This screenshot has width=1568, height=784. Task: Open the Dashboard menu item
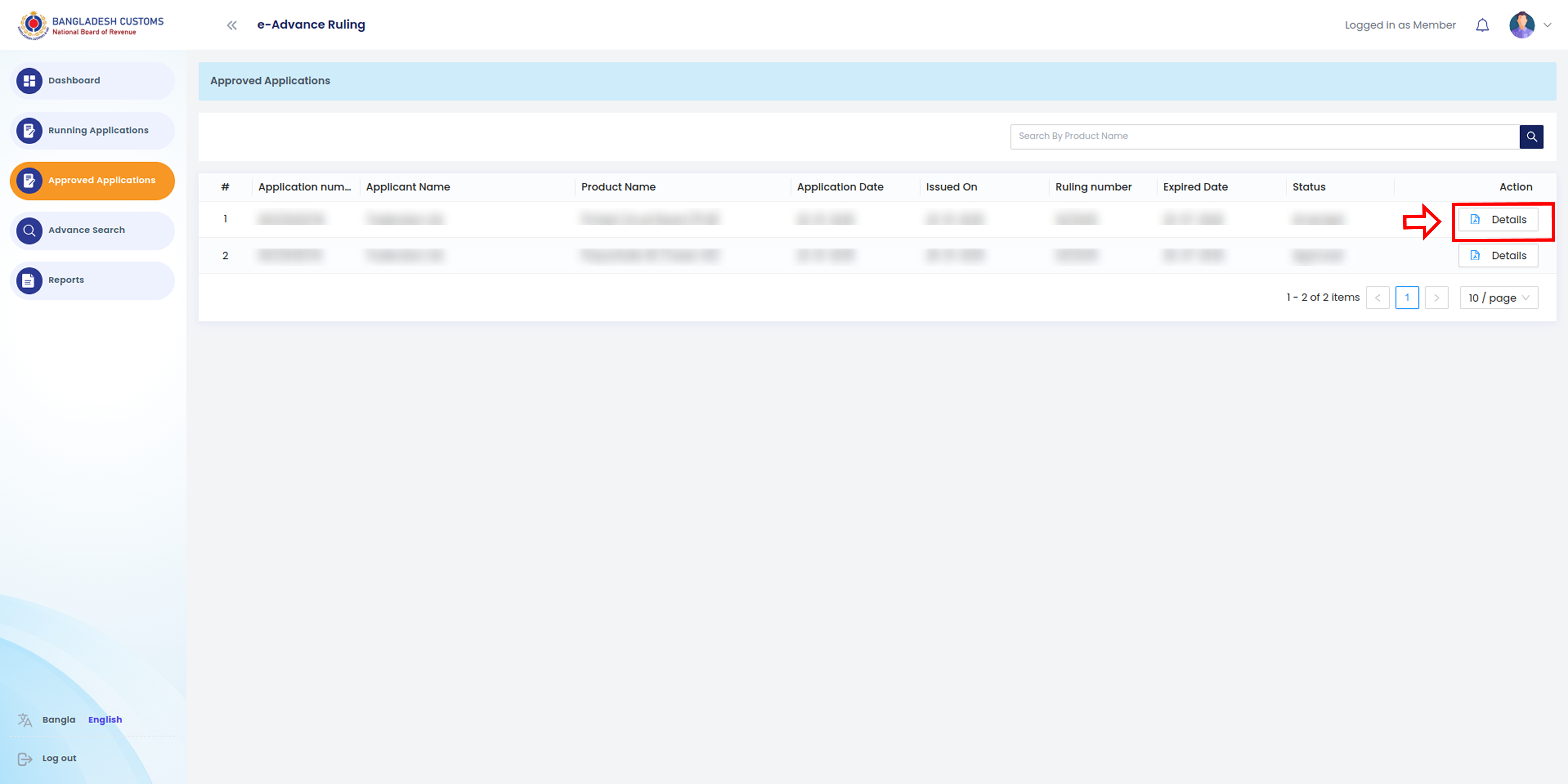click(92, 81)
